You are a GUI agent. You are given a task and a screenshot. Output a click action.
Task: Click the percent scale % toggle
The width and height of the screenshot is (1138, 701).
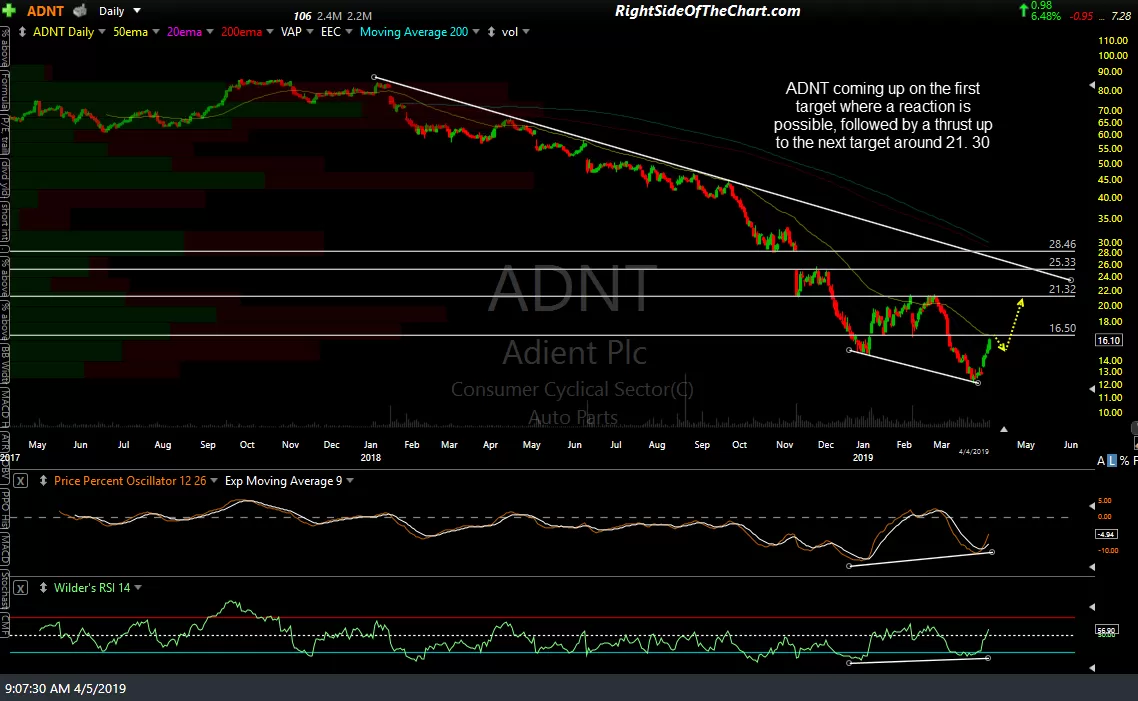pyautogui.click(x=1124, y=461)
